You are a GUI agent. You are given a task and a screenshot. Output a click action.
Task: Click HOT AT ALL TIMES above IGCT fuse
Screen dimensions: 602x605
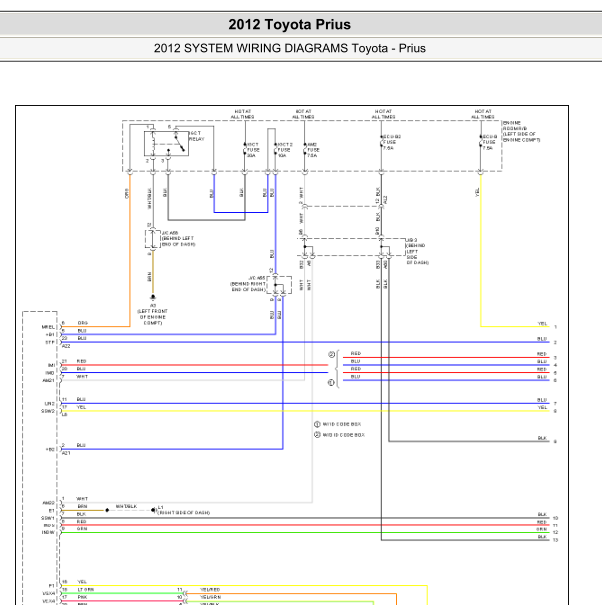point(243,114)
